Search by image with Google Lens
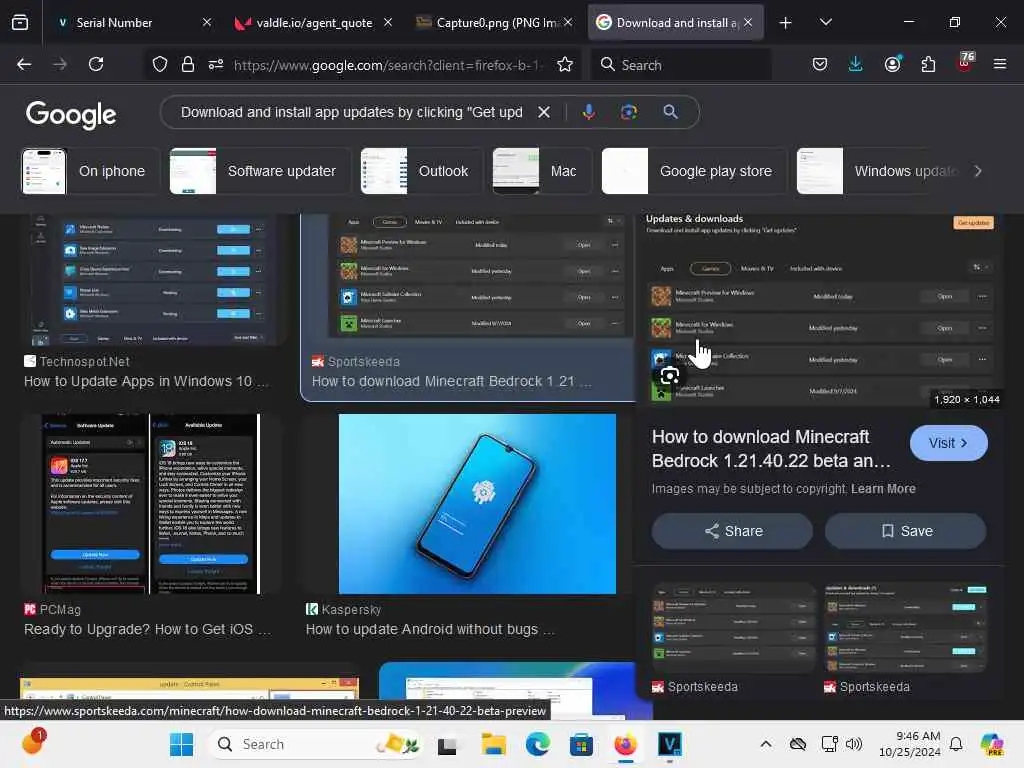 [x=628, y=112]
